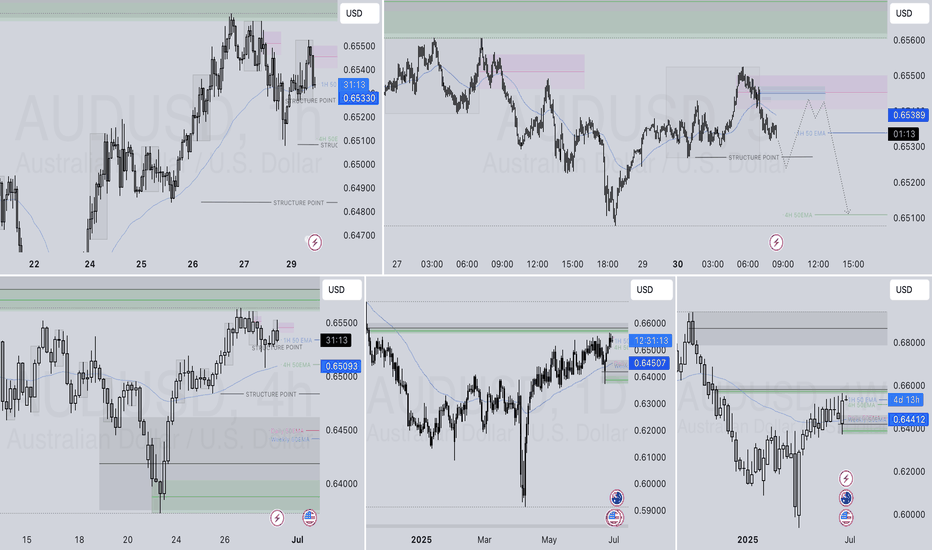
Task: Open the USD currency selector on the 5-minute chart
Action: pyautogui.click(x=909, y=13)
